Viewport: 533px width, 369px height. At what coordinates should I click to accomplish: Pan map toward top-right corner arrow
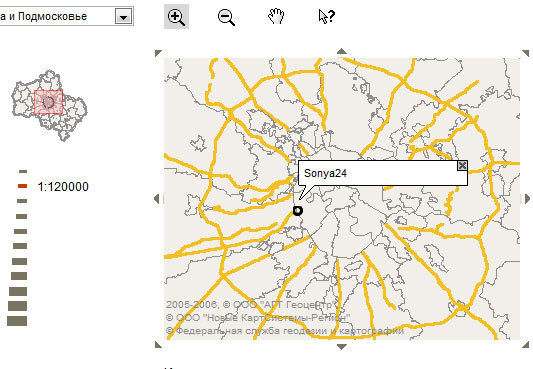click(526, 53)
